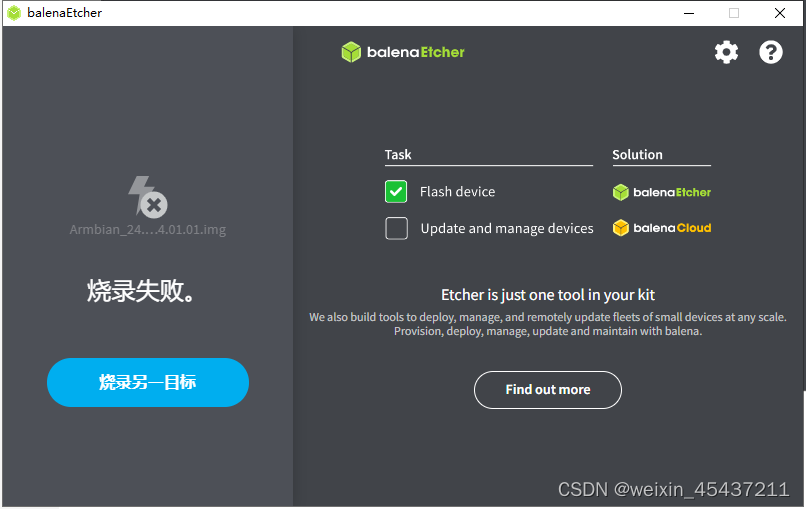Click Update and manage devices label
806x509 pixels.
click(507, 228)
